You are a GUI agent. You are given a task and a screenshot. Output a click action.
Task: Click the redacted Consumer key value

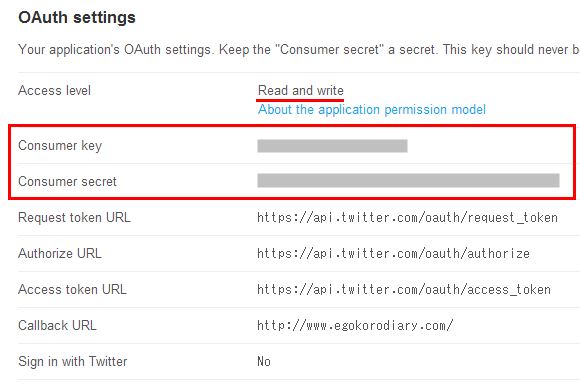332,146
